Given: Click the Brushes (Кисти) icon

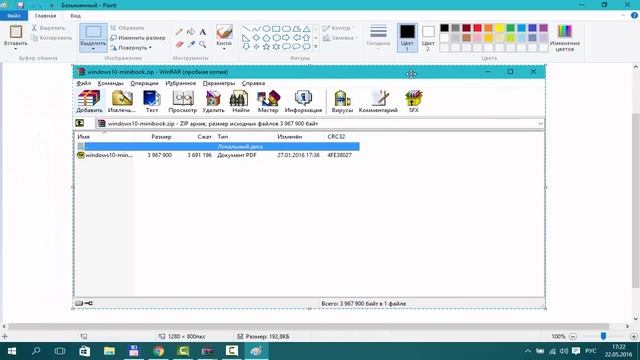Looking at the screenshot, I should [x=224, y=32].
